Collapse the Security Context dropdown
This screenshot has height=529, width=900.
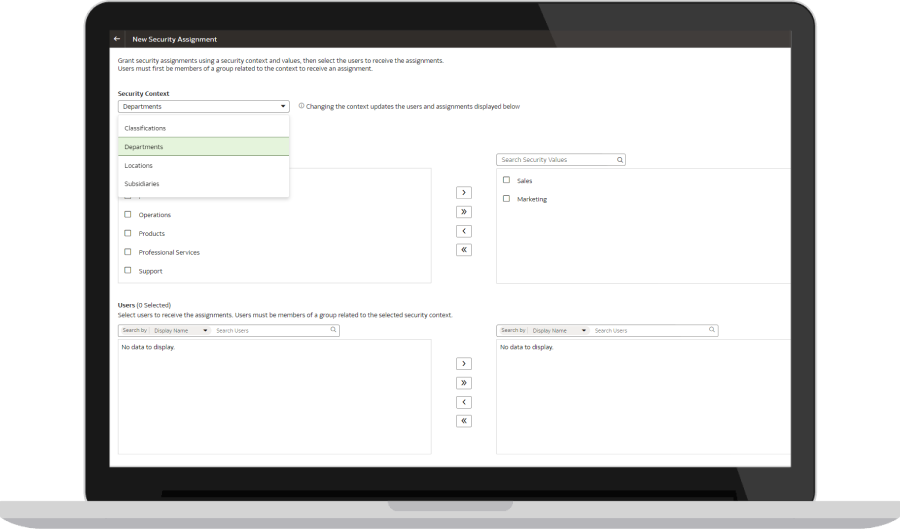coord(283,106)
